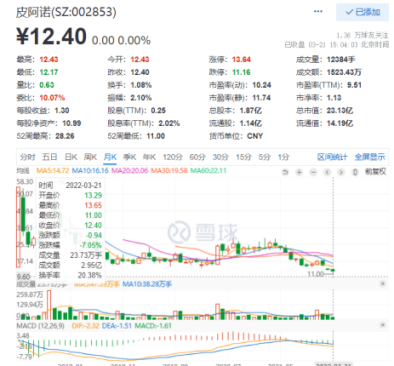Click the 全屏显示 fullscreen link
This screenshot has height=366, width=394.
(x=370, y=157)
